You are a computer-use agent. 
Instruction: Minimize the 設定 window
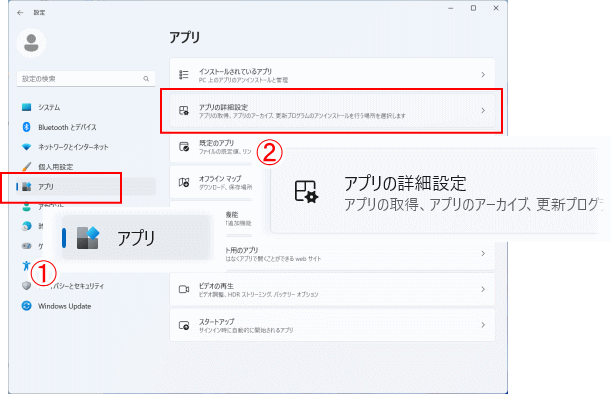[x=450, y=8]
